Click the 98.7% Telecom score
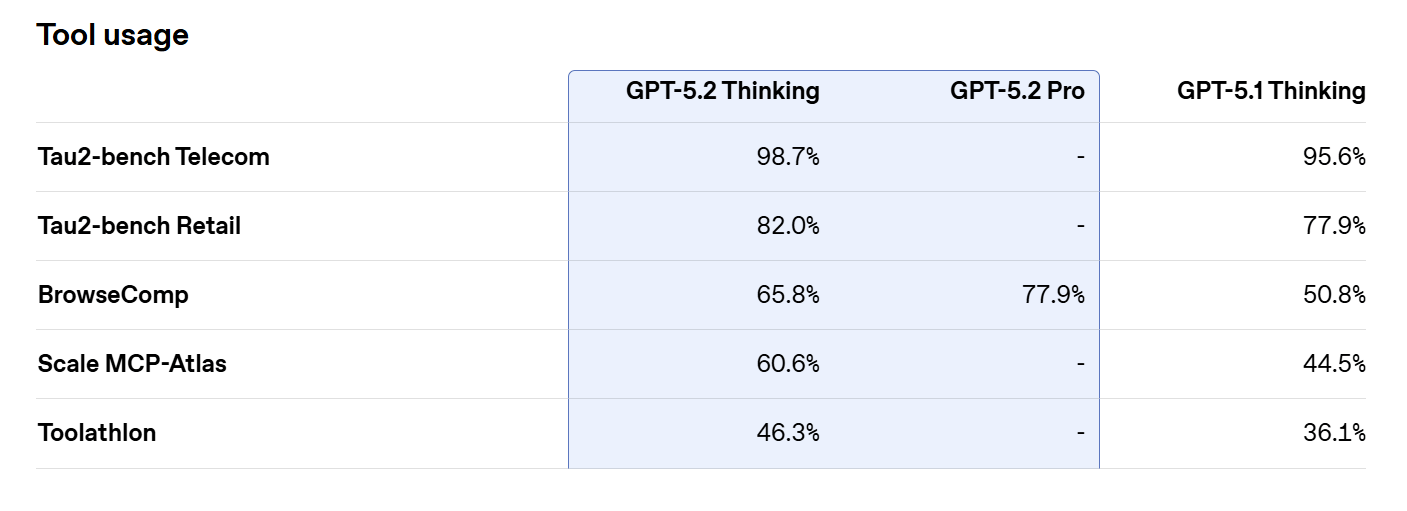The image size is (1407, 511). tap(788, 157)
